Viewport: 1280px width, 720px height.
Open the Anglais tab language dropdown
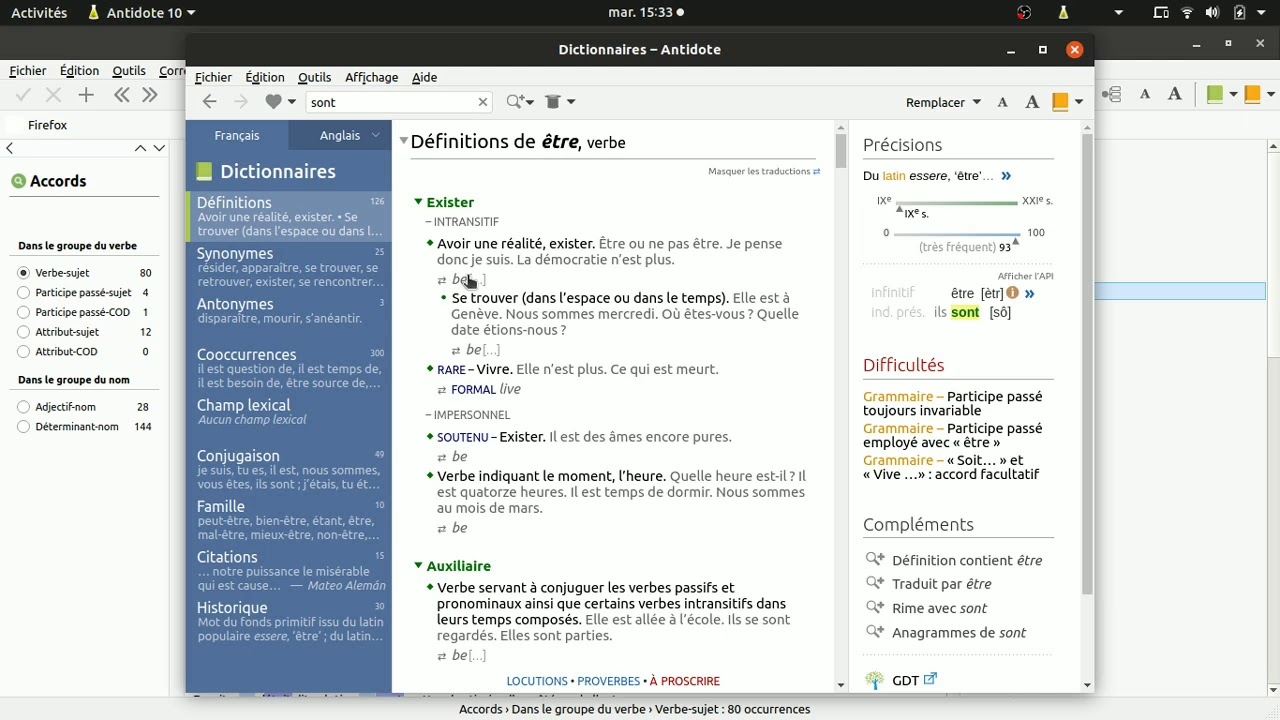(376, 135)
